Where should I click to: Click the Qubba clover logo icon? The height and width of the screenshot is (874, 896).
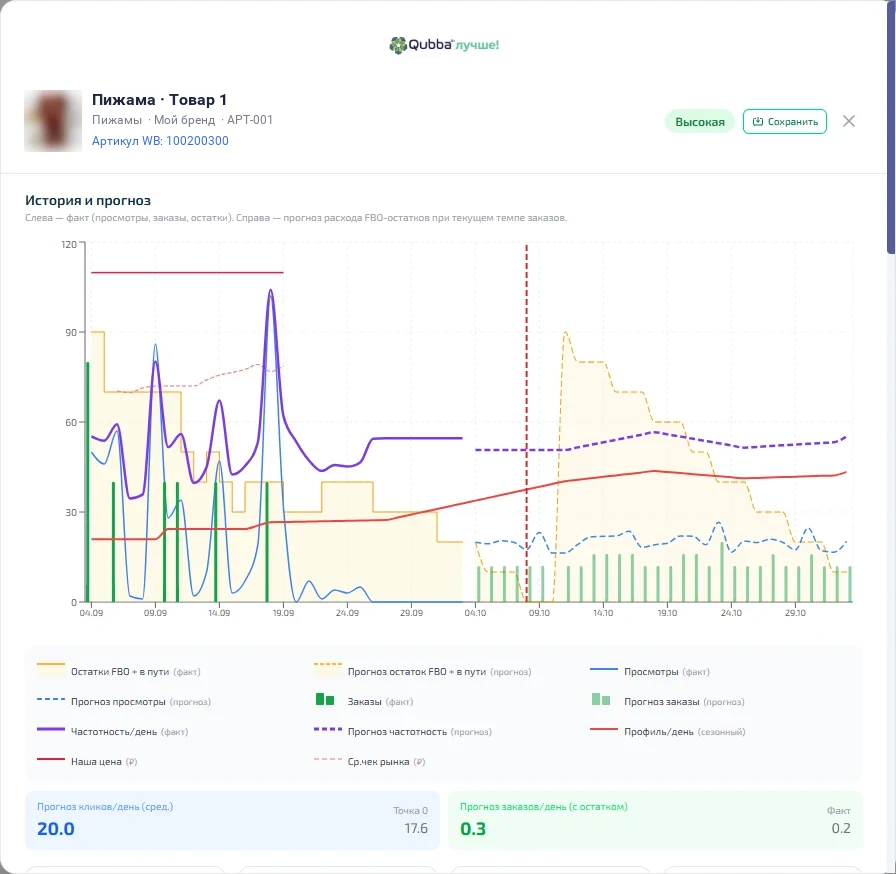pyautogui.click(x=398, y=45)
